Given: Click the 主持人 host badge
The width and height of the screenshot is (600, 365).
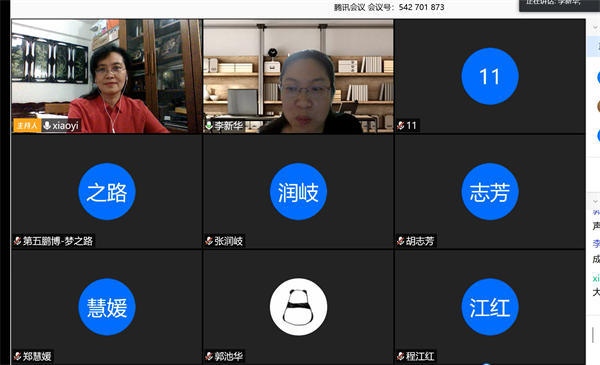Looking at the screenshot, I should (x=27, y=125).
